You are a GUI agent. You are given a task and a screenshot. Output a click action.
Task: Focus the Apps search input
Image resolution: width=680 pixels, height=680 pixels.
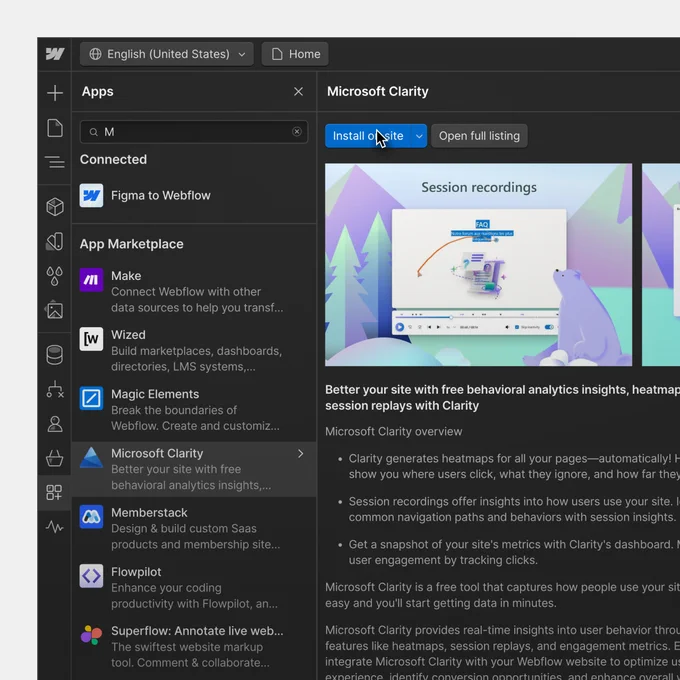(x=194, y=132)
